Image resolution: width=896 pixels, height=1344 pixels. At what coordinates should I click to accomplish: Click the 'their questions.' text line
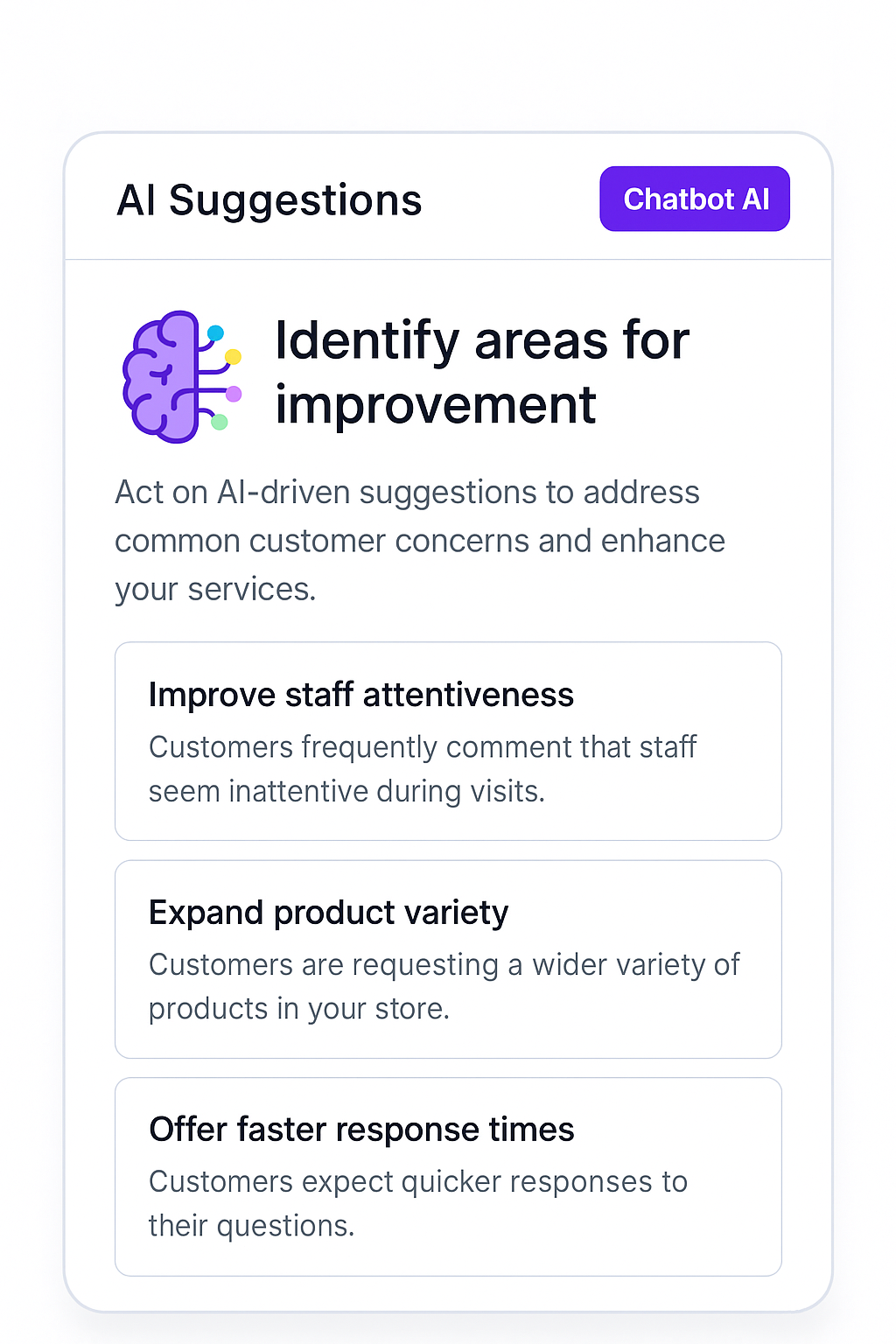[251, 1226]
